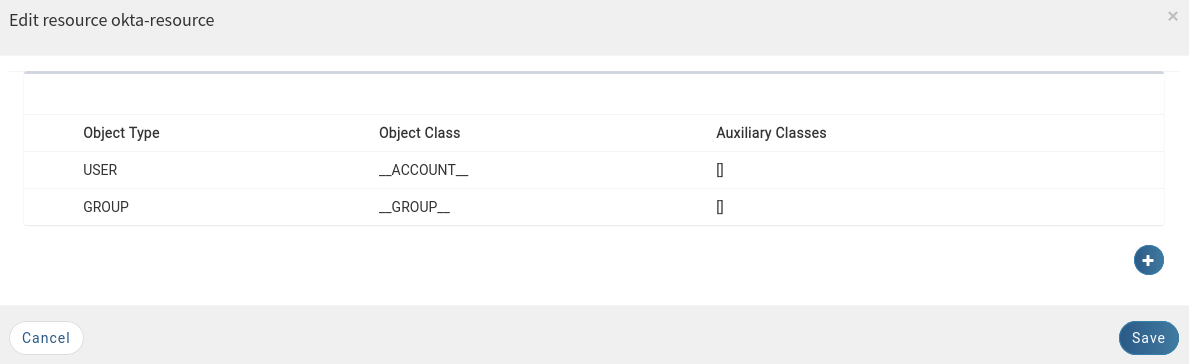Save the okta-resource changes
This screenshot has height=364, width=1189.
tap(1148, 338)
